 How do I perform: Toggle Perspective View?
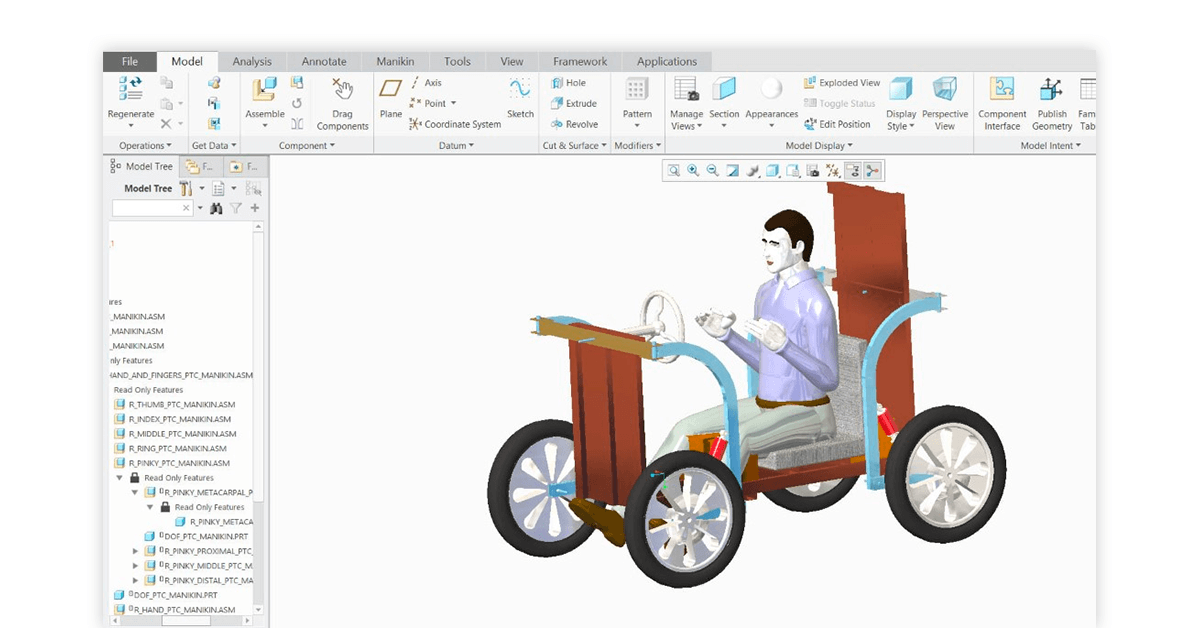pyautogui.click(x=945, y=103)
